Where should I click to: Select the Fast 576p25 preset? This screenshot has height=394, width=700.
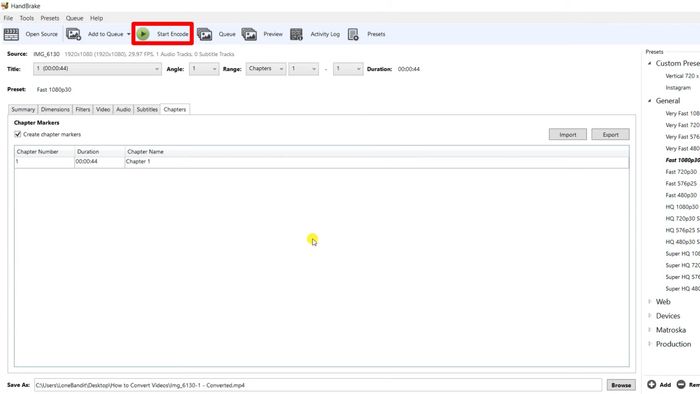pos(681,183)
